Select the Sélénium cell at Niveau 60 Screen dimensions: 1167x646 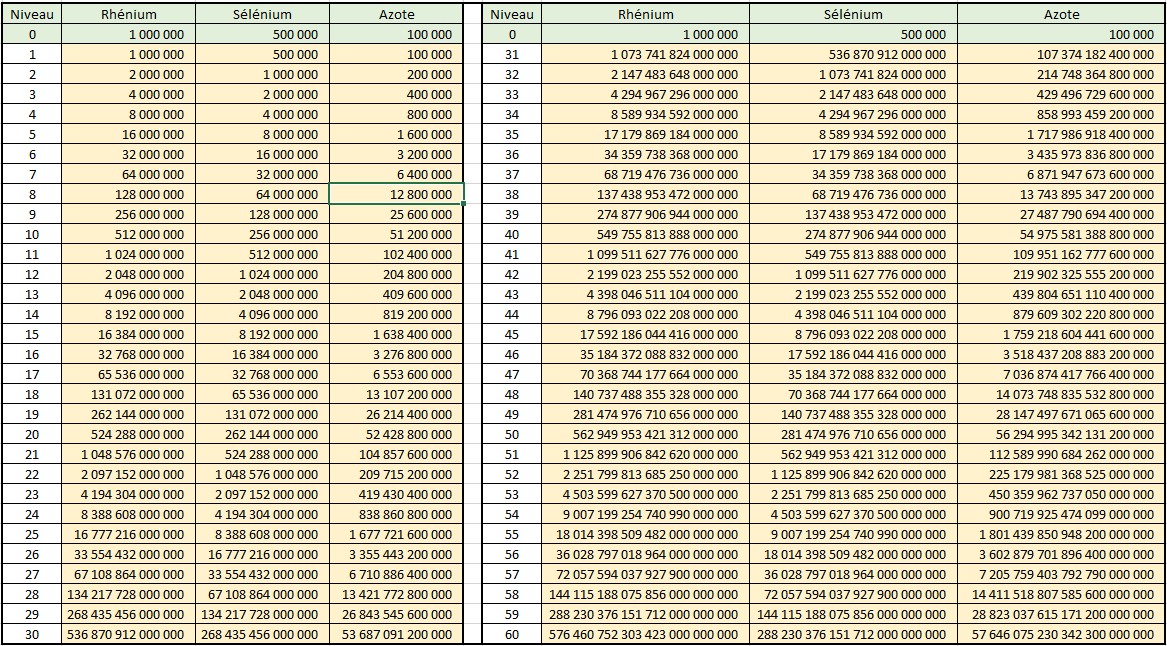click(853, 634)
